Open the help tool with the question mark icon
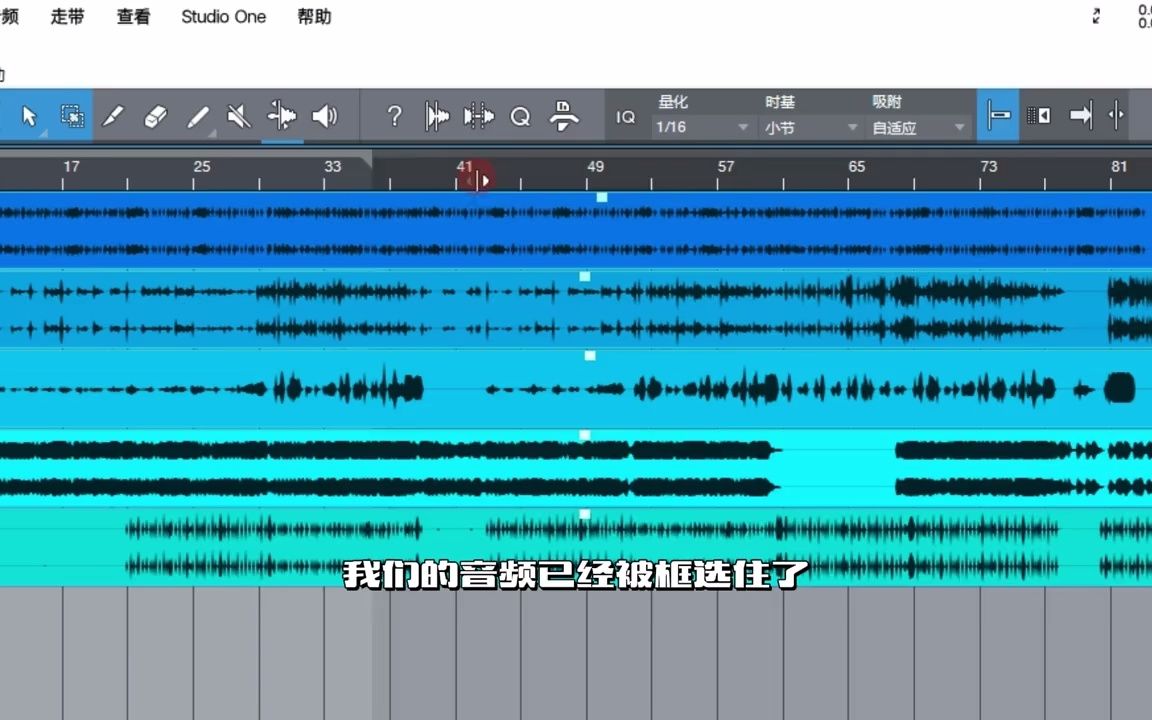The width and height of the screenshot is (1152, 720). (x=394, y=116)
